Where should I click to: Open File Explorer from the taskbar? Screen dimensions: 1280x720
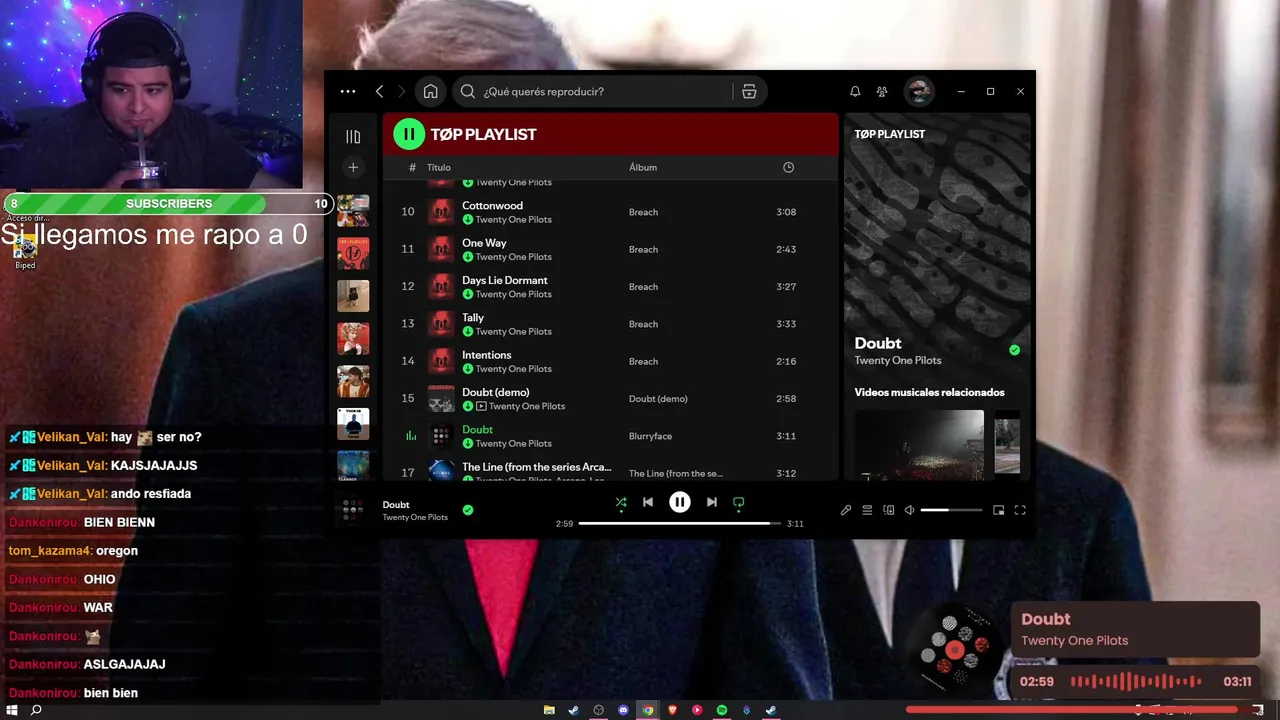click(x=549, y=710)
